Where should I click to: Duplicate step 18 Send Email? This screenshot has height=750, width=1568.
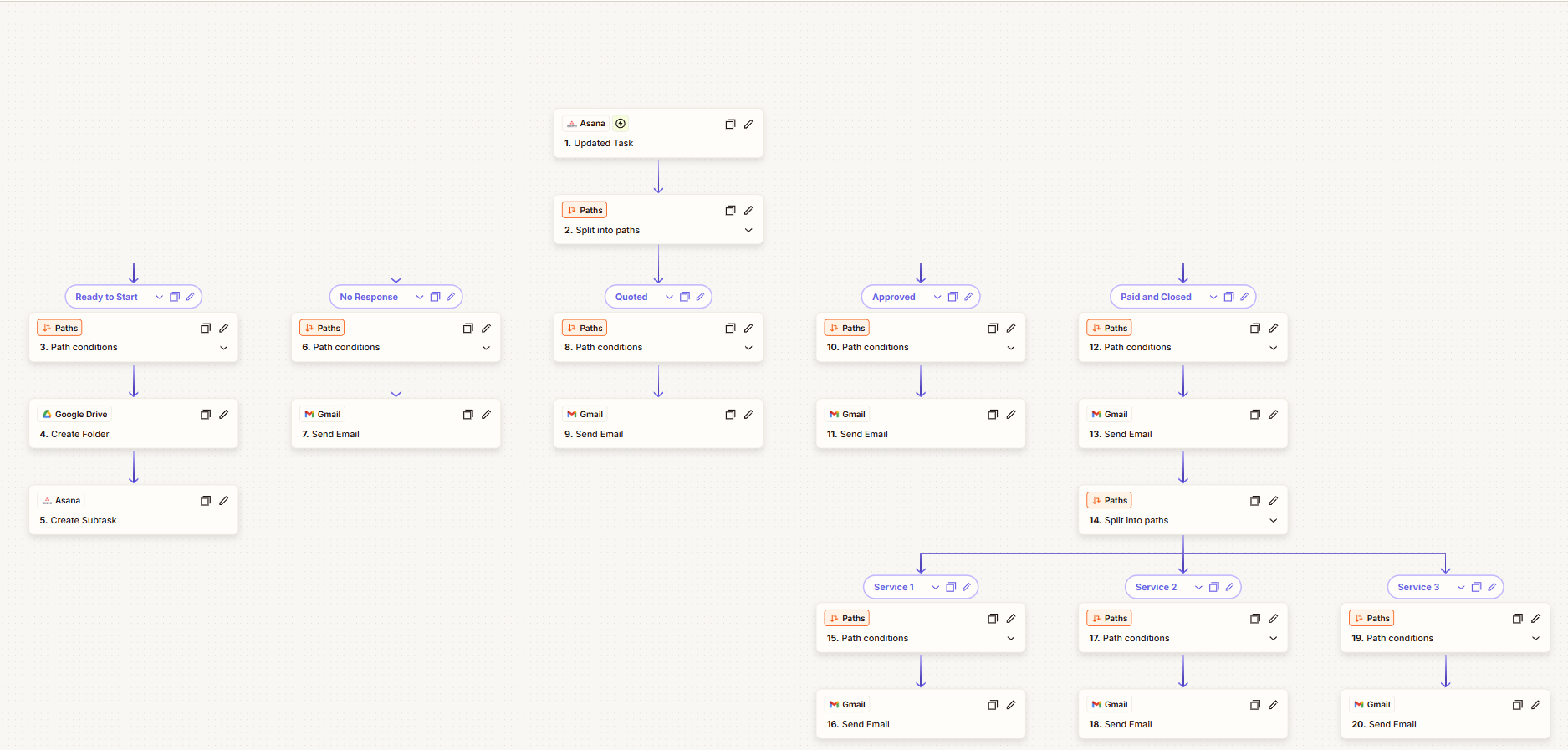(1255, 705)
